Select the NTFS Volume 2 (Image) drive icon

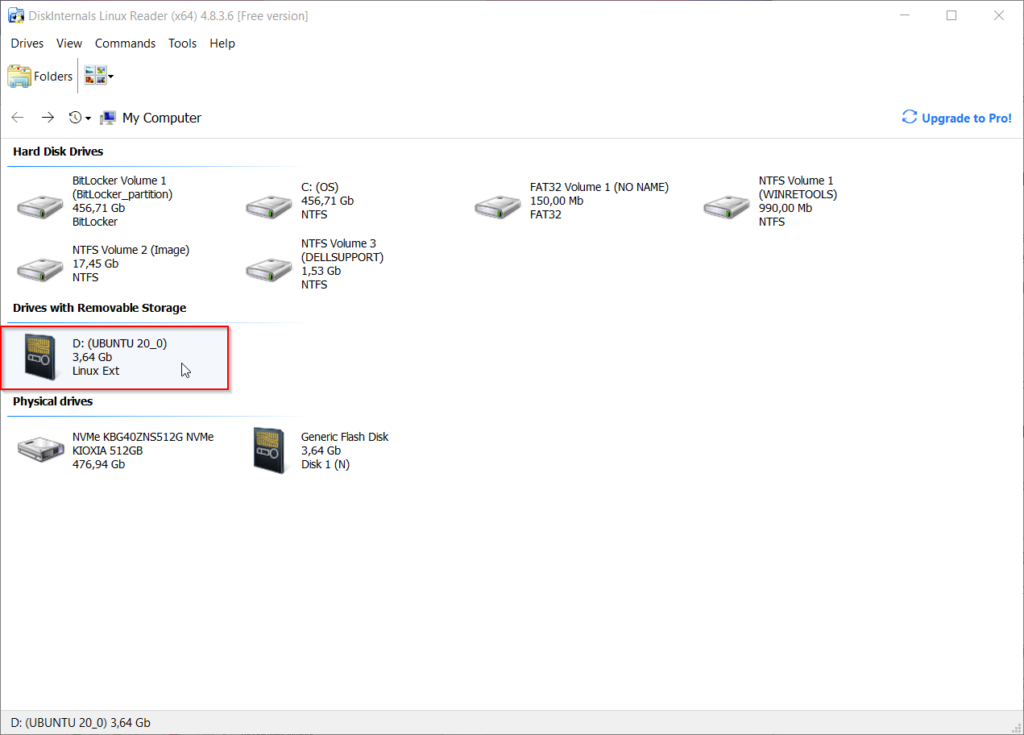(40, 269)
